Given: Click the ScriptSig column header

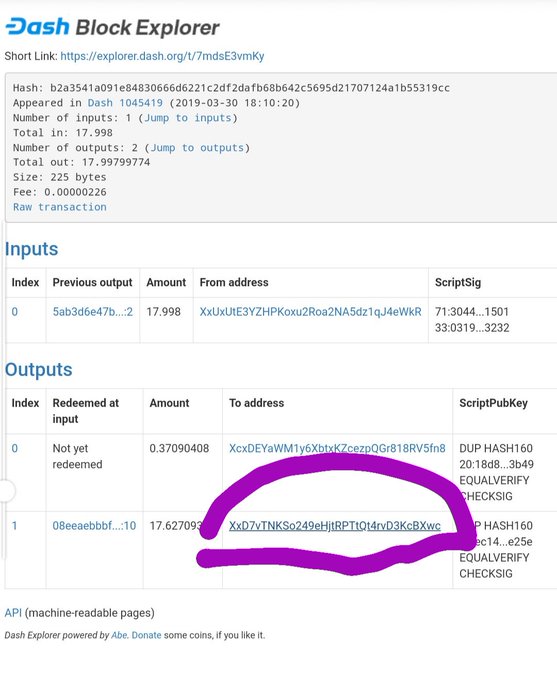Looking at the screenshot, I should pos(458,283).
